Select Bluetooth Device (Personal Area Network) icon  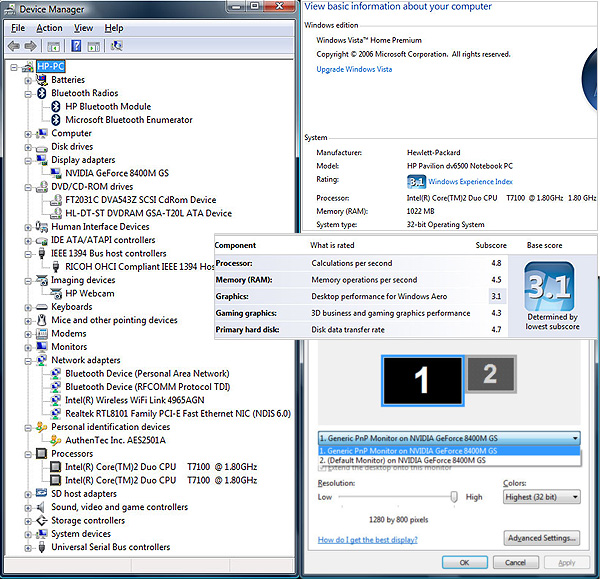(x=56, y=373)
